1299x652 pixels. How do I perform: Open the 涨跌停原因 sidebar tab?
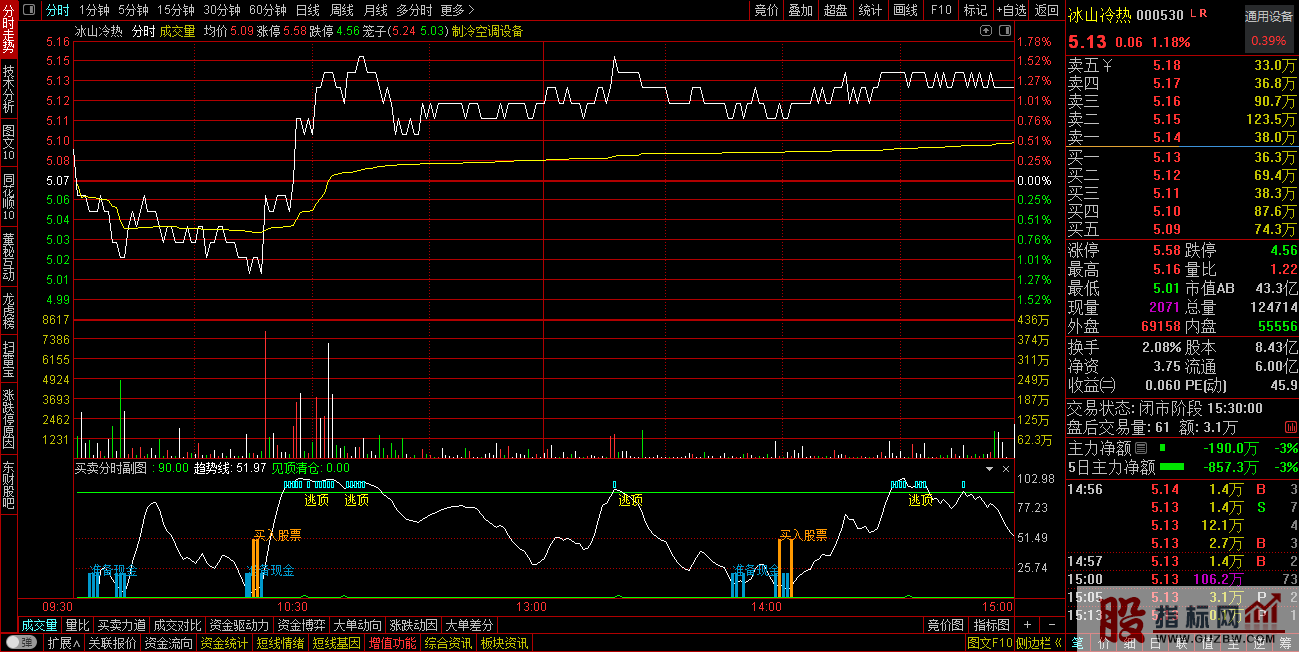9,420
